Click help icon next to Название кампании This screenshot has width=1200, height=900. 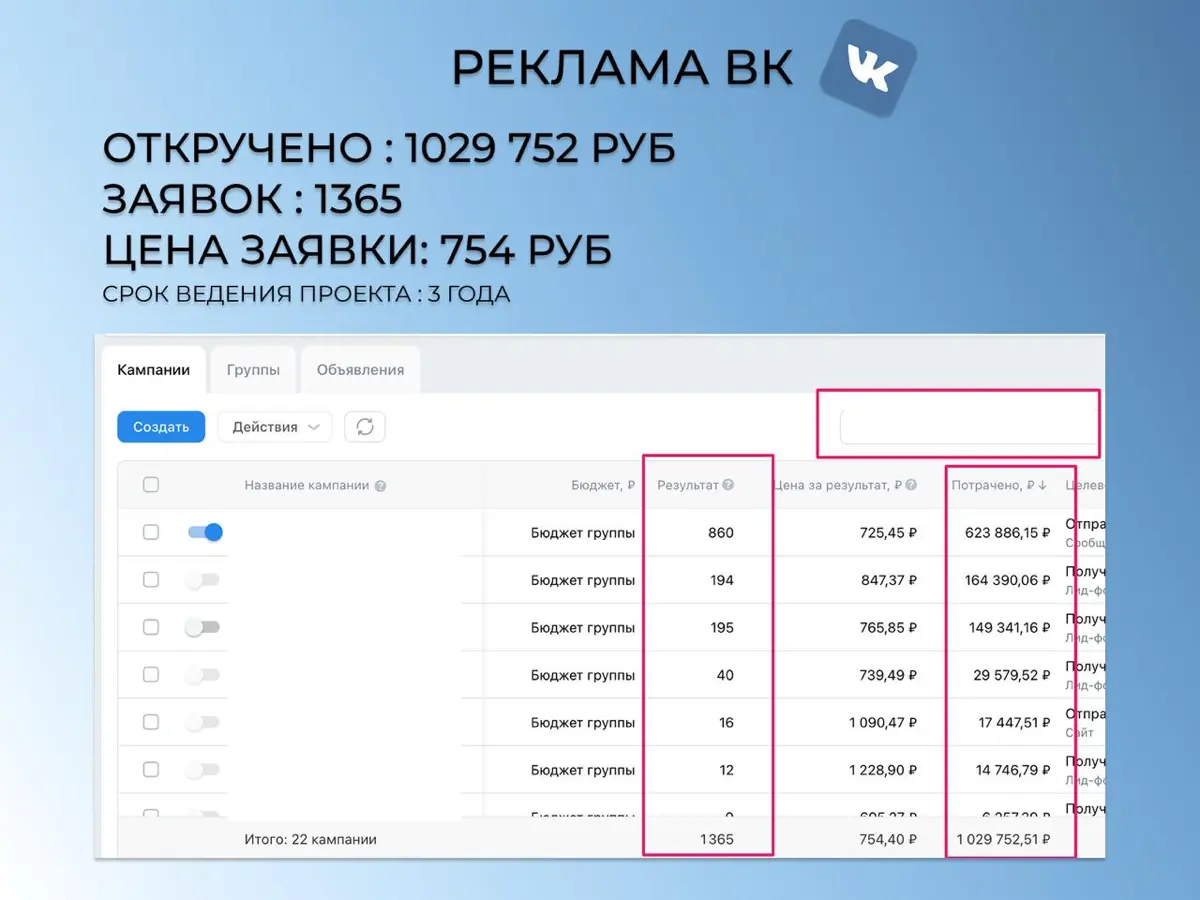coord(381,486)
